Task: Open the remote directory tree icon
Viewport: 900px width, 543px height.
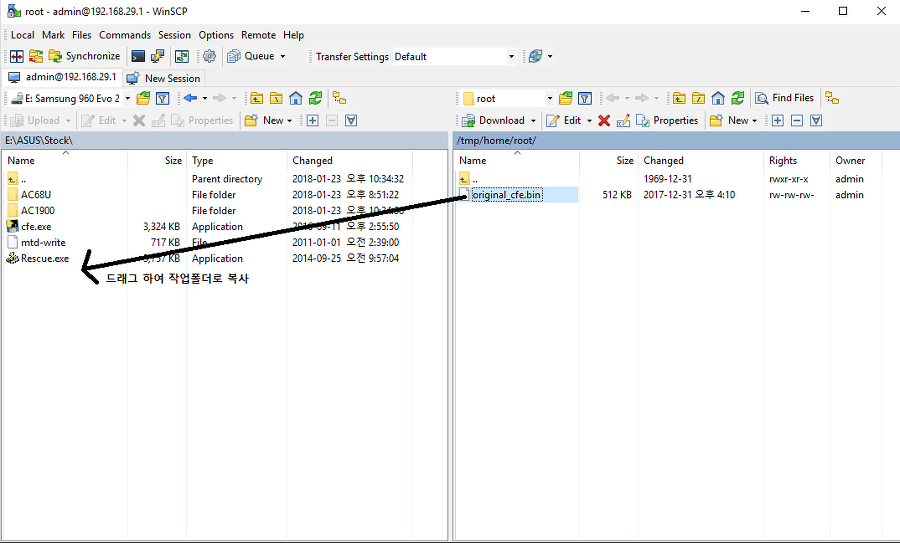Action: pos(831,98)
